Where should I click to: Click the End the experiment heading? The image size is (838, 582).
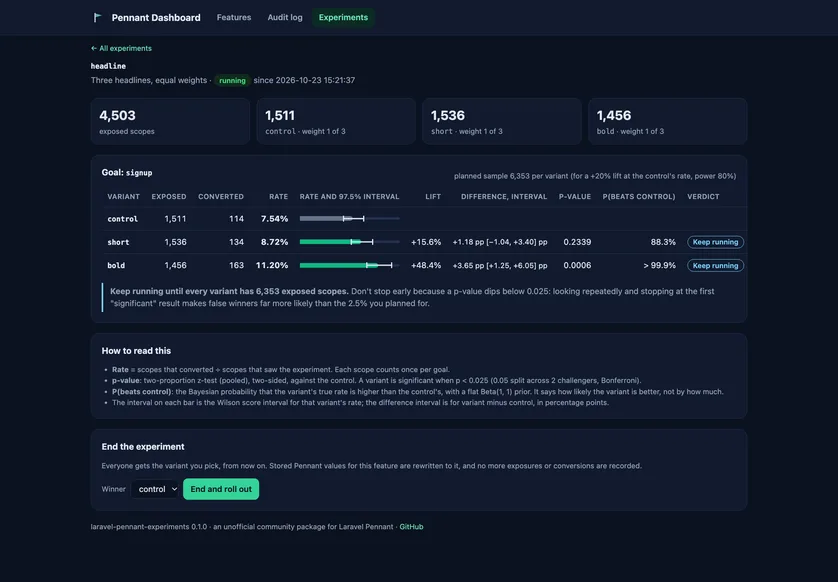(x=143, y=446)
